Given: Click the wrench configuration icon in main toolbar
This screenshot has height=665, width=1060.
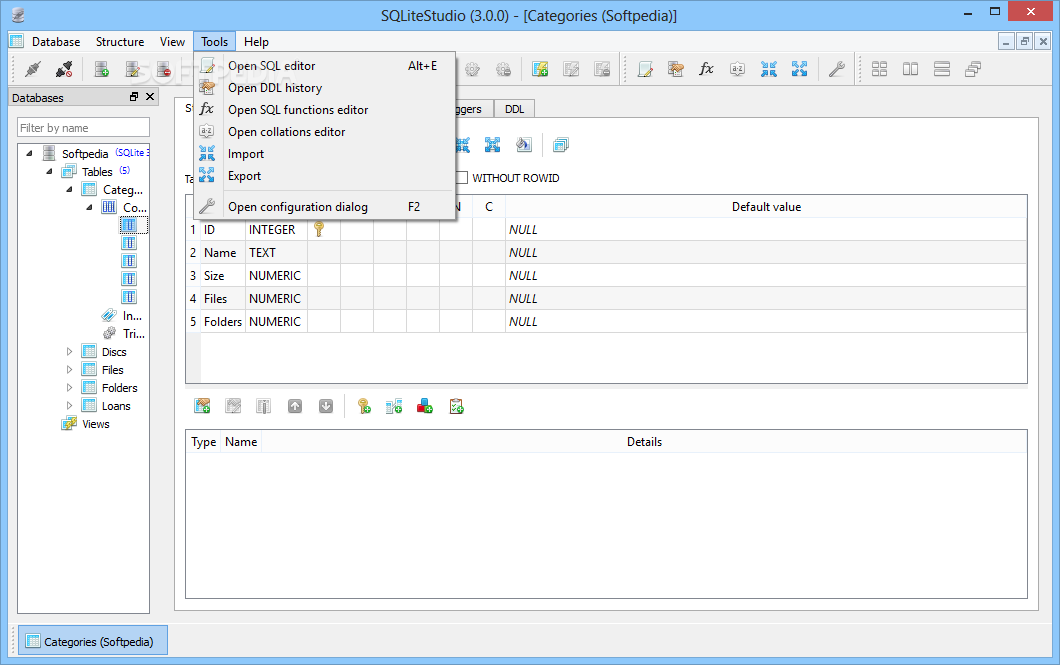Looking at the screenshot, I should (x=836, y=69).
